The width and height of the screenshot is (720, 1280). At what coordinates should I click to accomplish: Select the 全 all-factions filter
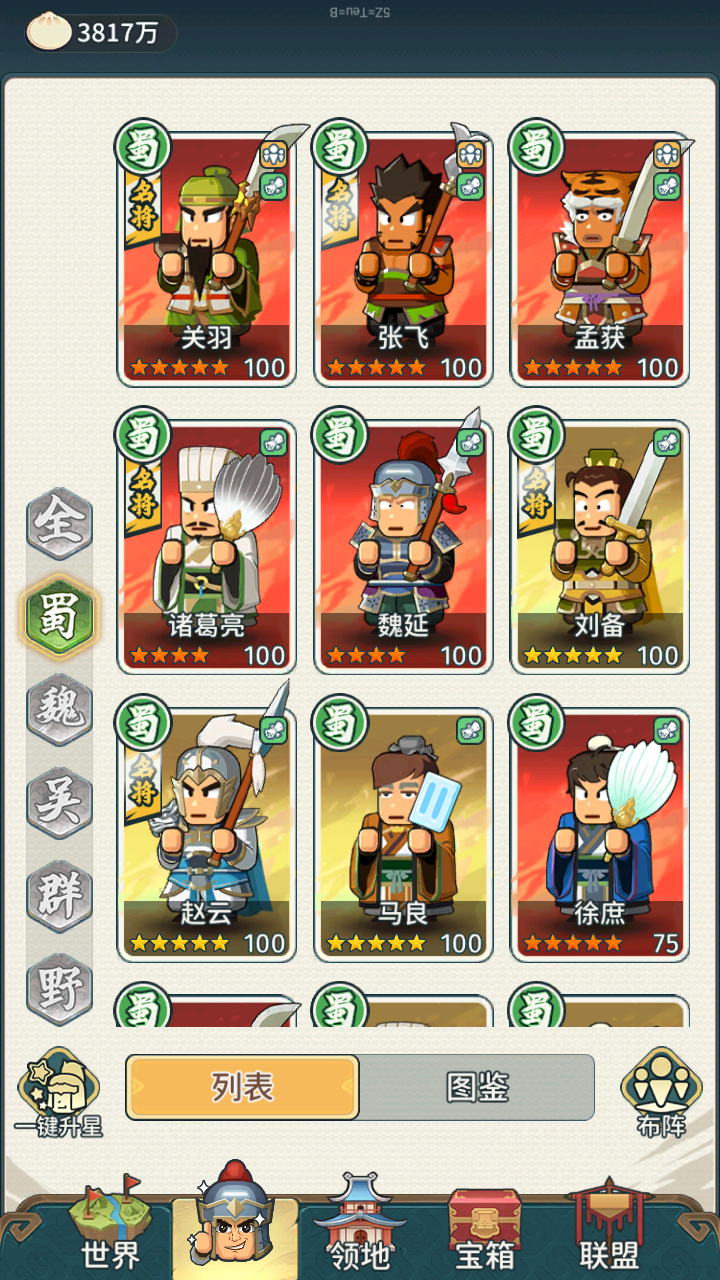coord(59,524)
